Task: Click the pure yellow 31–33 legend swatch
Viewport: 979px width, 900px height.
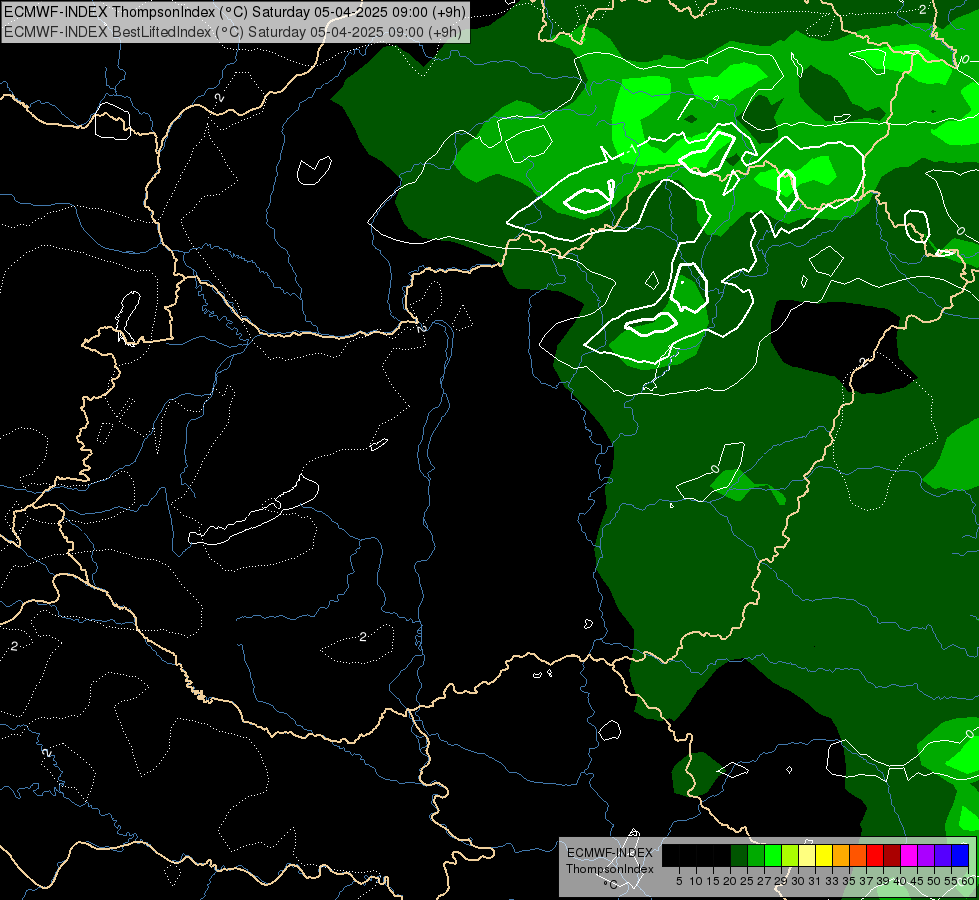Action: [x=824, y=855]
